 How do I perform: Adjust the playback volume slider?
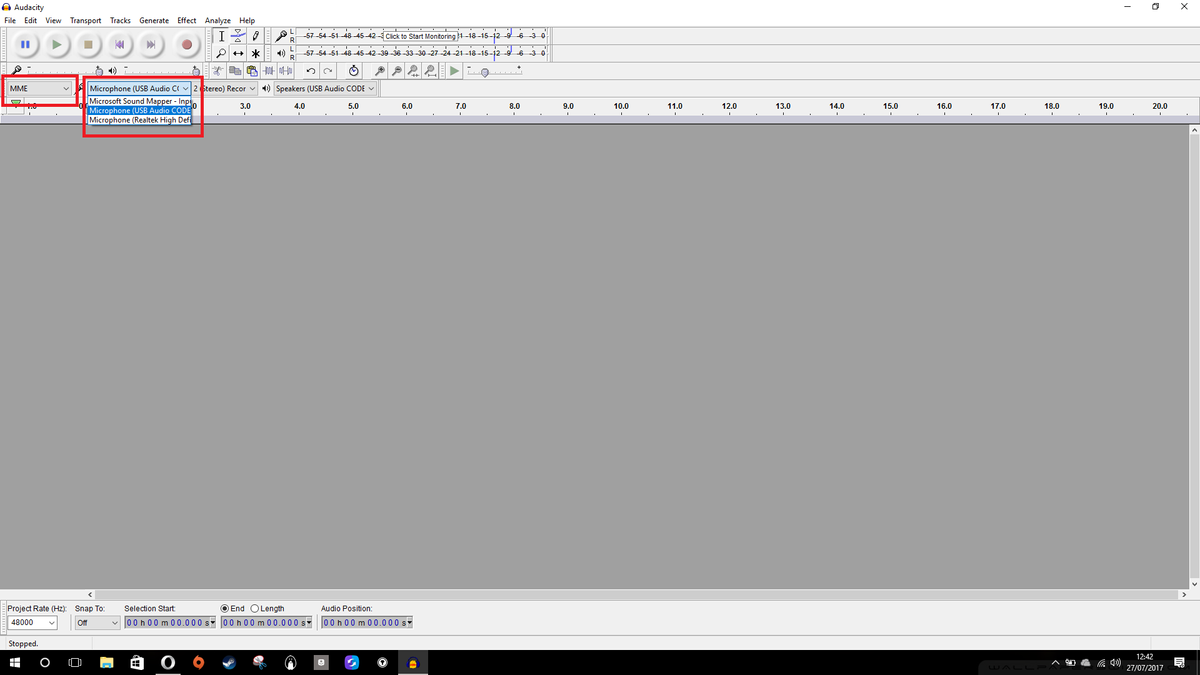tap(160, 71)
